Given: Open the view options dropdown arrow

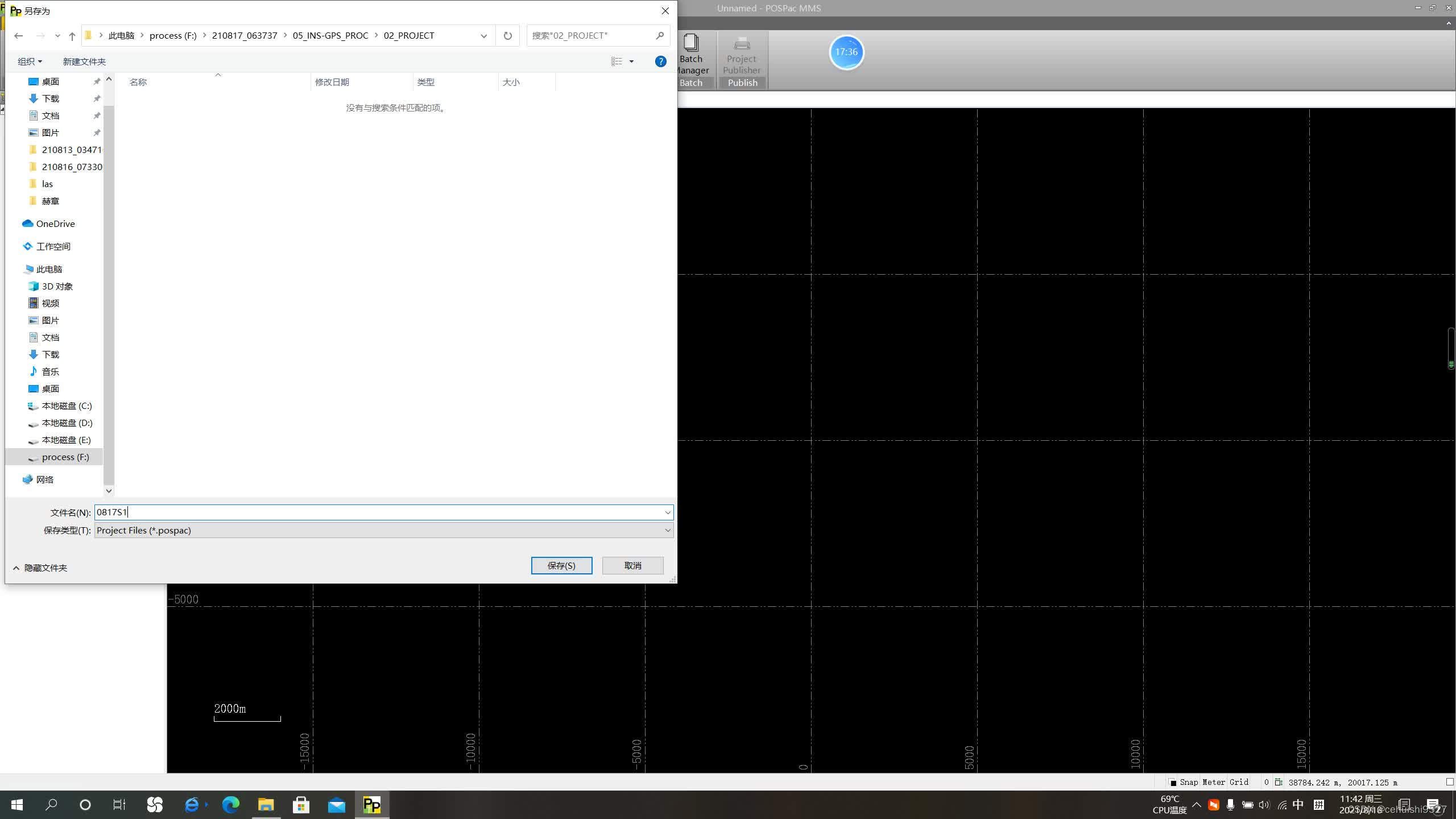Looking at the screenshot, I should click(x=631, y=61).
